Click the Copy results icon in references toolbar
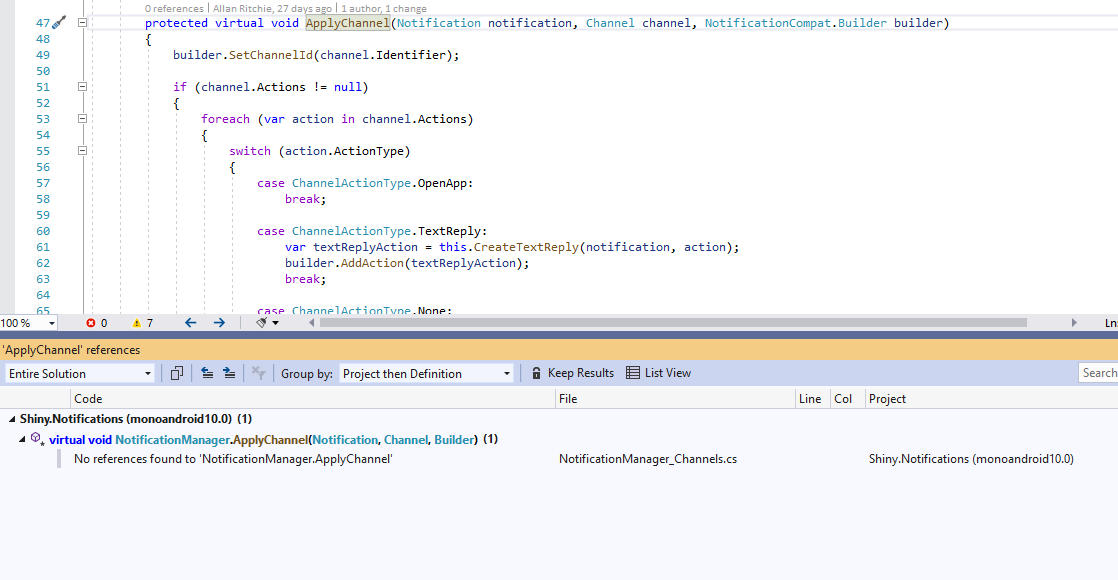1118x580 pixels. (x=176, y=372)
